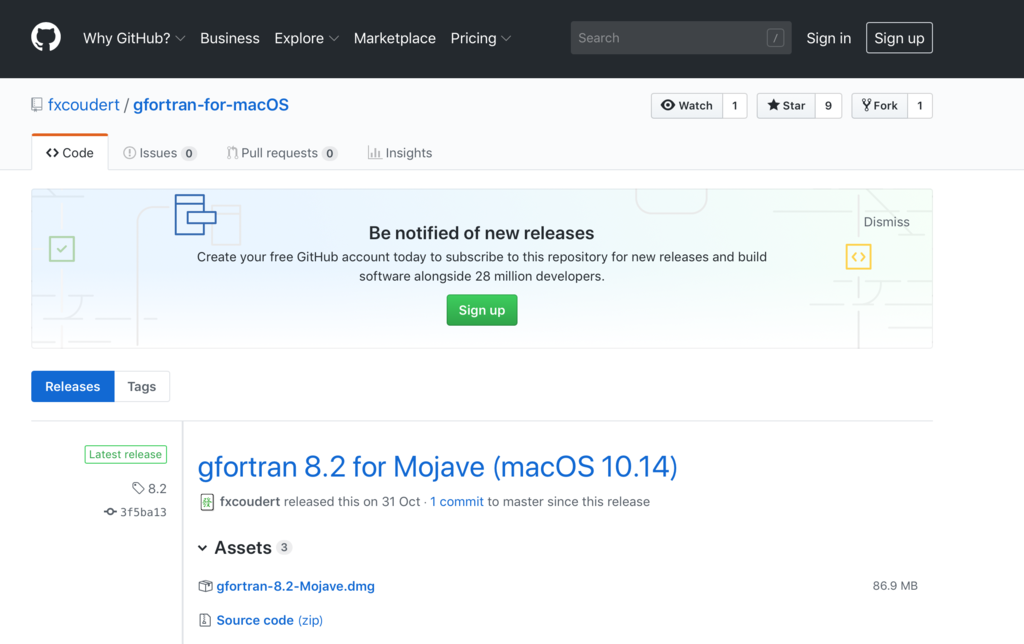Select the Tags tab button
Image resolution: width=1024 pixels, height=644 pixels.
click(142, 387)
